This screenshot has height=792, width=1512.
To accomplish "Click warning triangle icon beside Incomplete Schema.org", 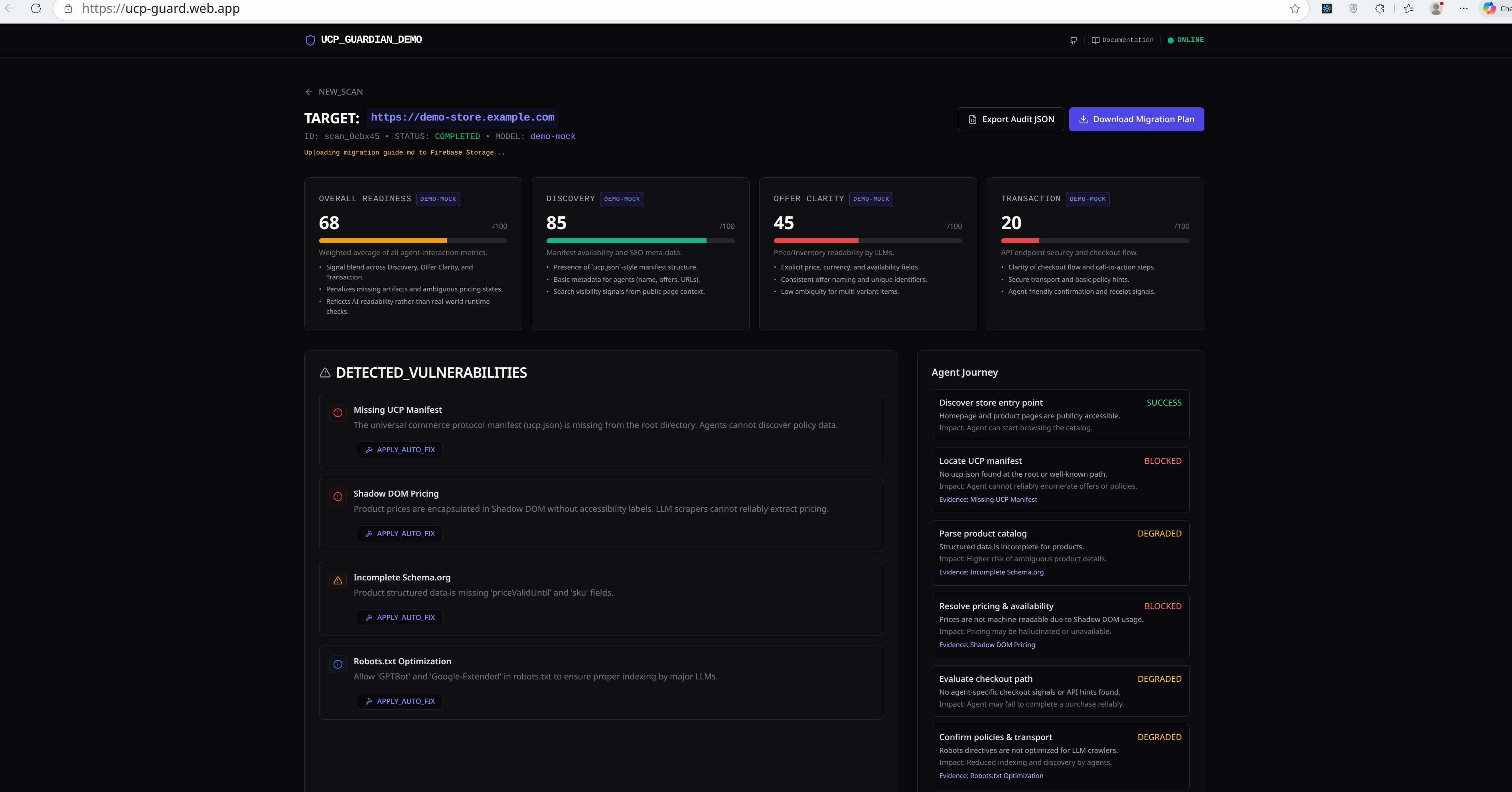I will (338, 580).
